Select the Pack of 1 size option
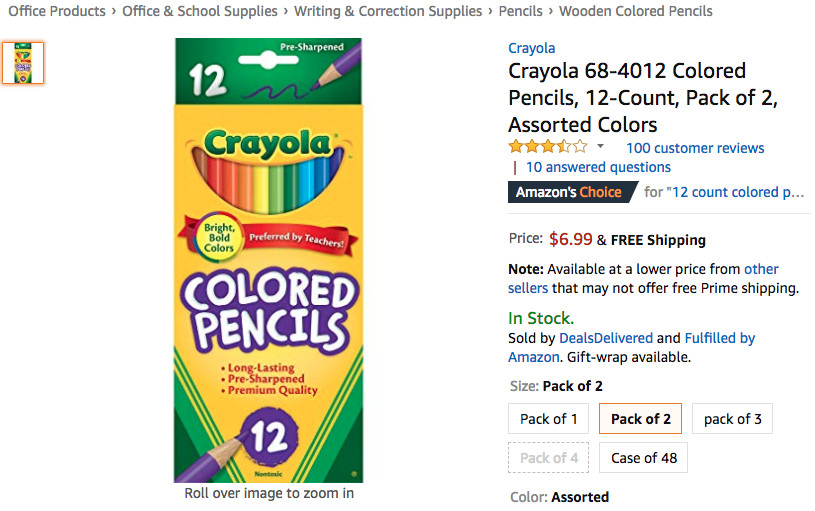Viewport: 815px width, 511px height. click(x=549, y=419)
